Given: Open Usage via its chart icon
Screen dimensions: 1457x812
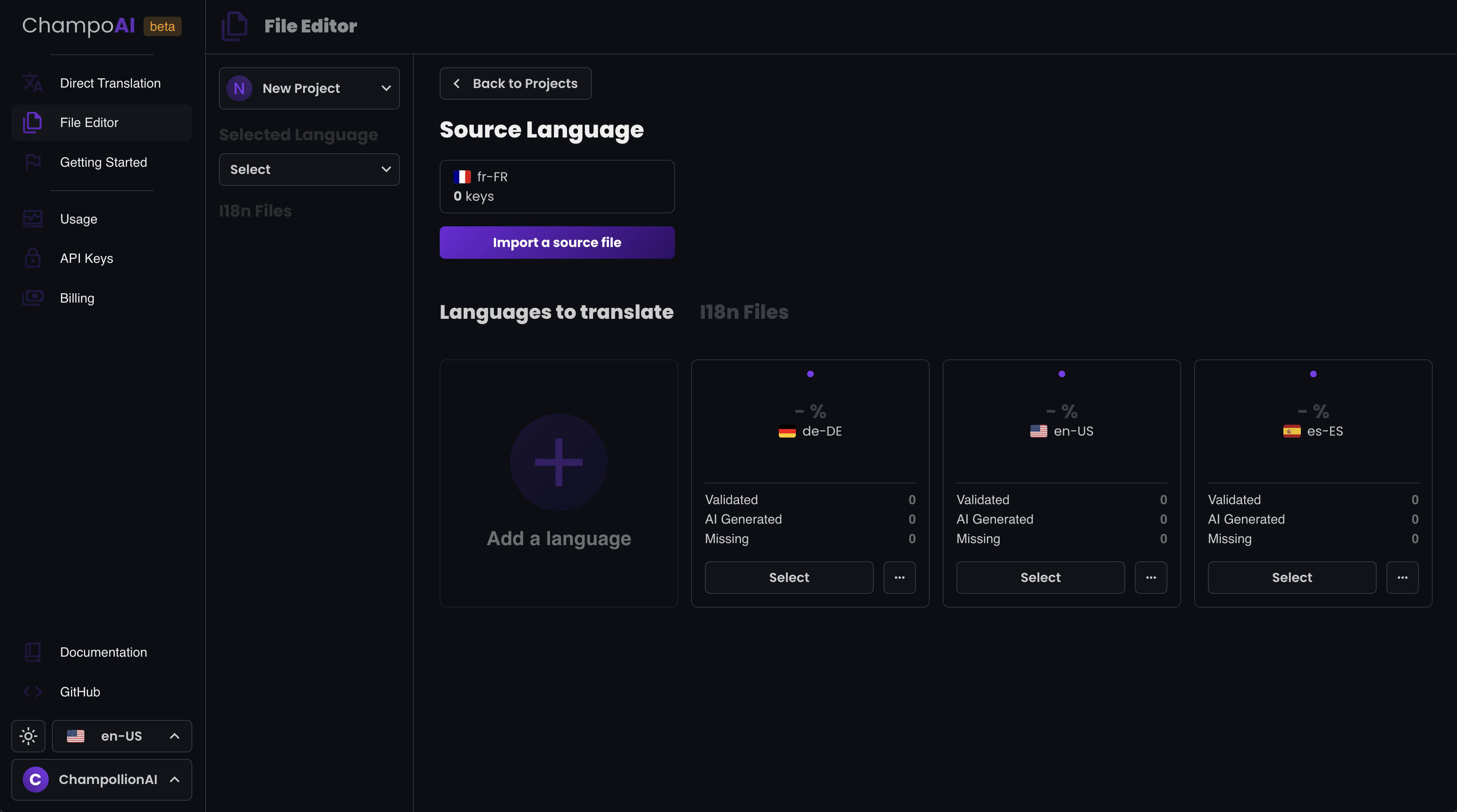Looking at the screenshot, I should point(33,219).
